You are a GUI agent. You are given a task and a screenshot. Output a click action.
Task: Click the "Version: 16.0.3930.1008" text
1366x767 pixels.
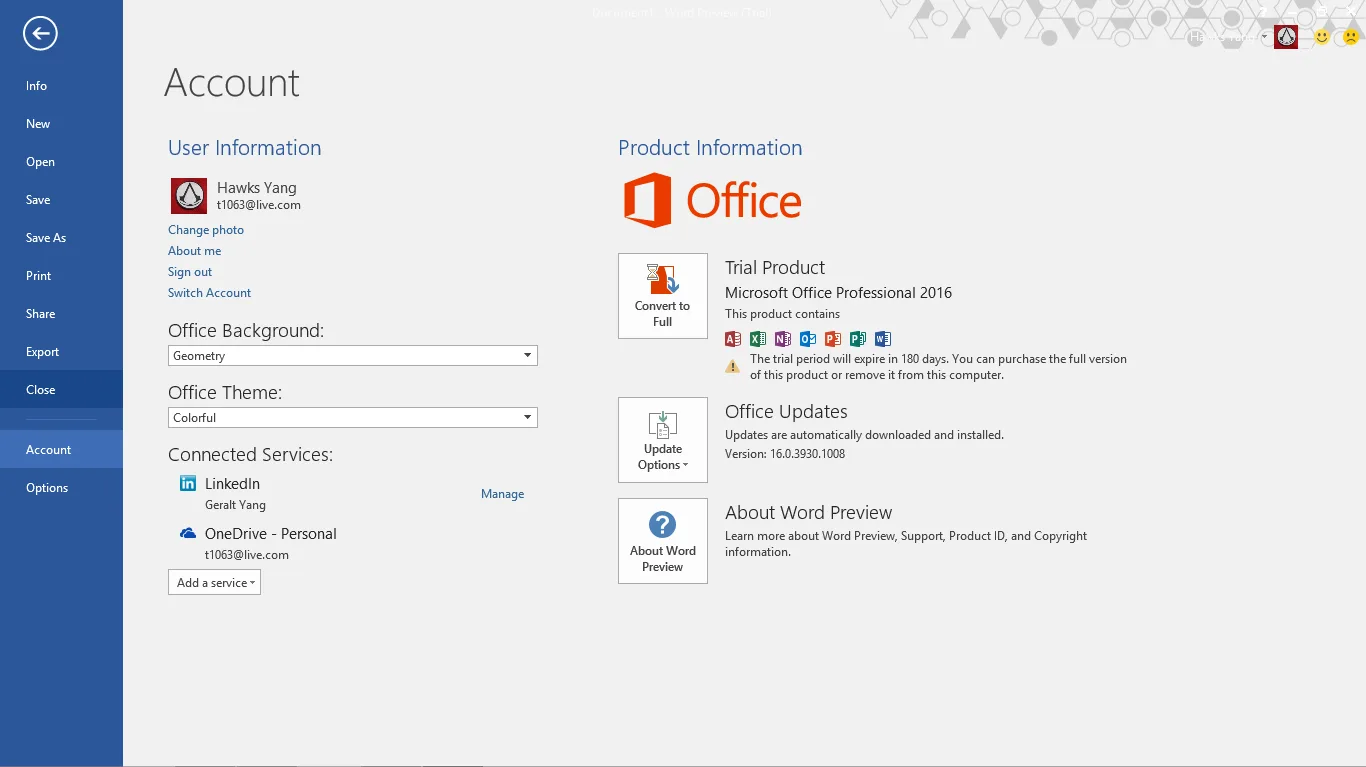point(785,454)
